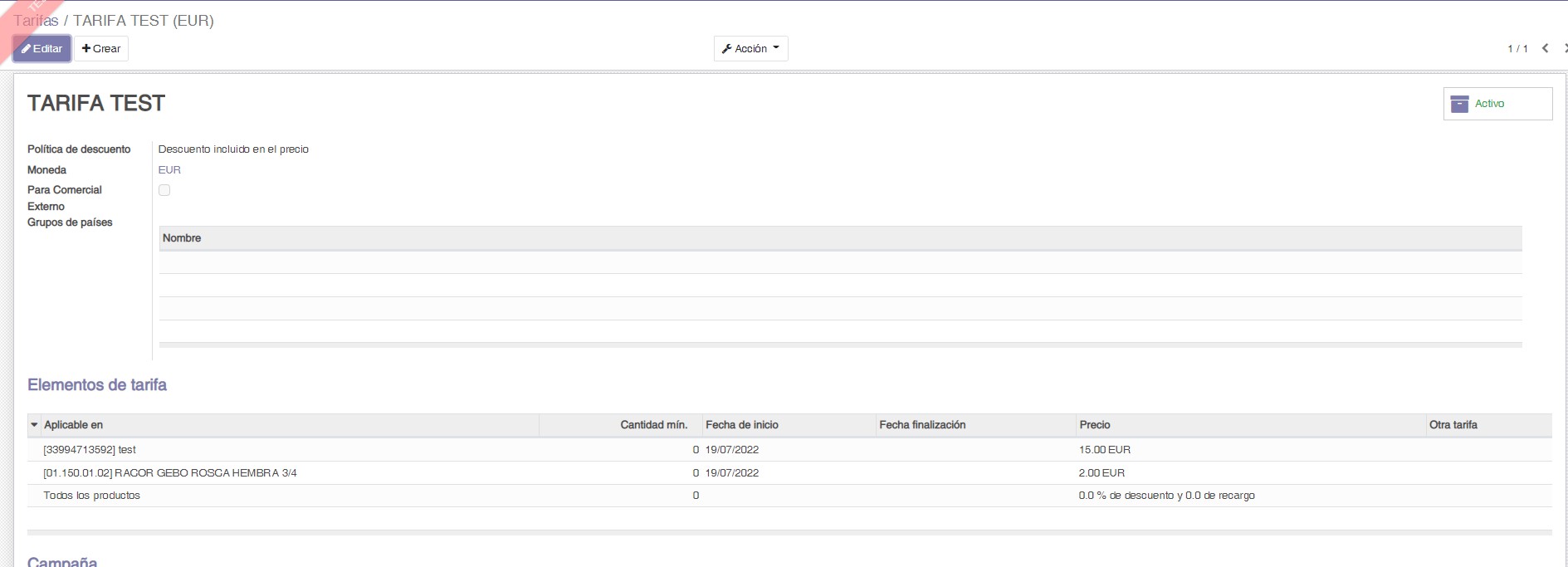1568x567 pixels.
Task: Click the Editar pencil button
Action: point(42,49)
